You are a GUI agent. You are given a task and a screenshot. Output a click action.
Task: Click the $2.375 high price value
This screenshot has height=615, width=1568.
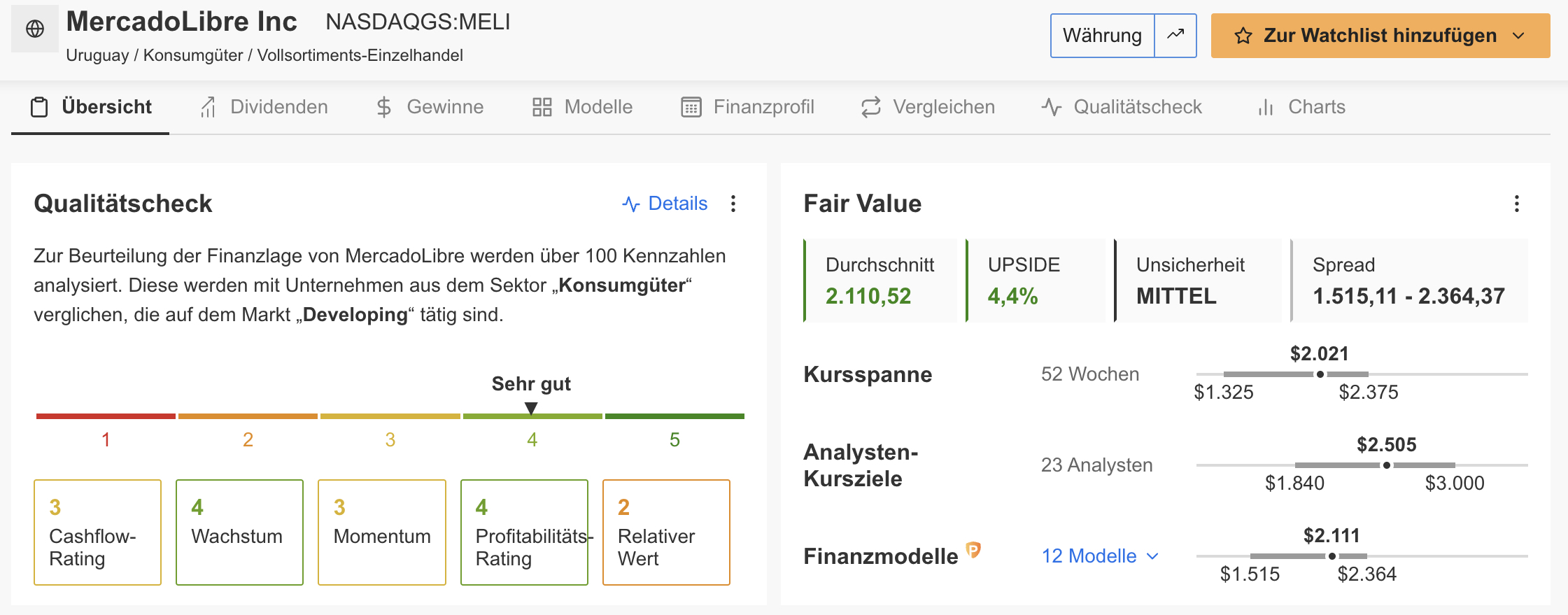coord(1369,393)
